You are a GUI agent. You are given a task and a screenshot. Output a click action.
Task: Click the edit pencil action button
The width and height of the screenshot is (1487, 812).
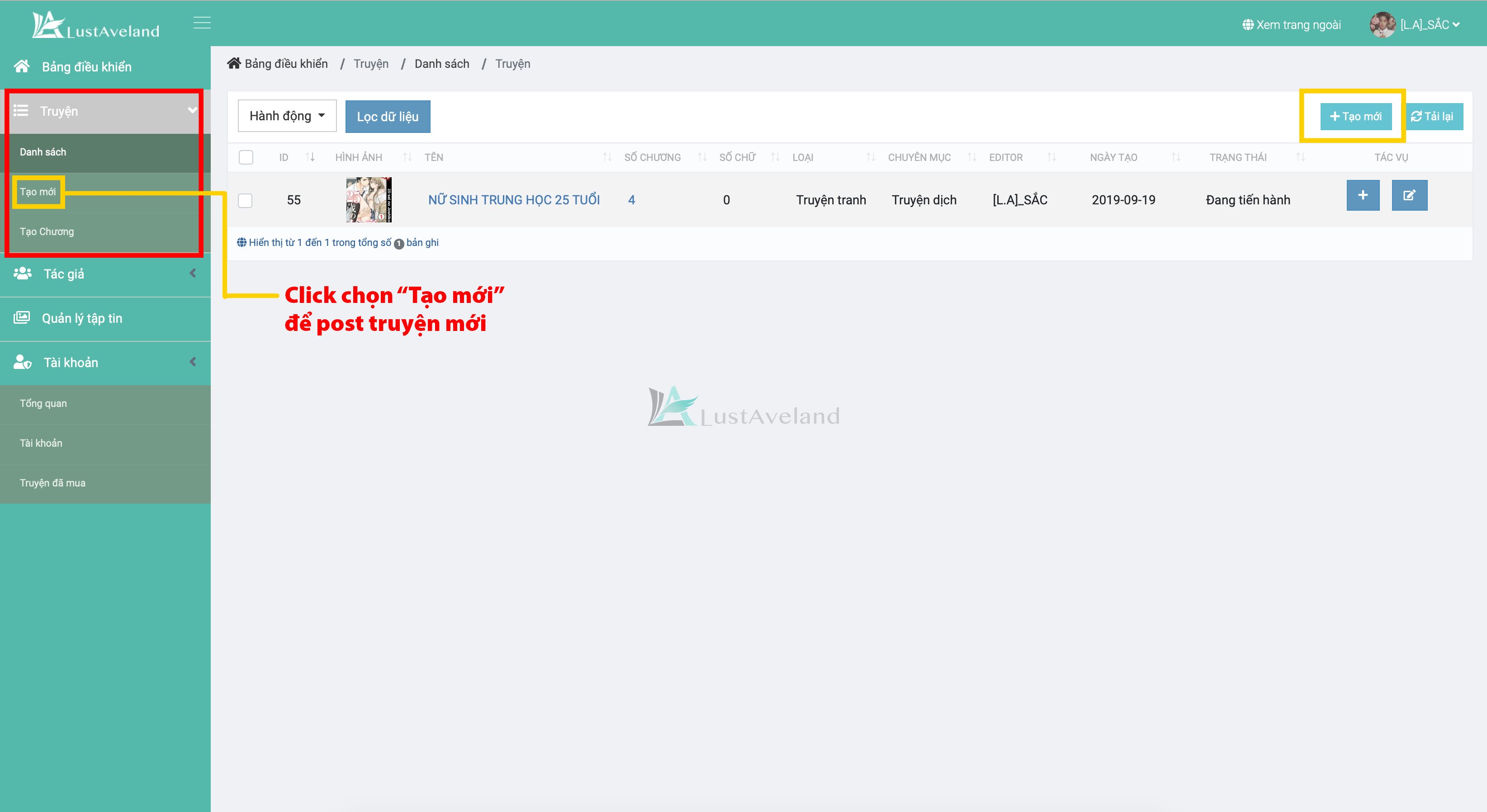(x=1409, y=195)
